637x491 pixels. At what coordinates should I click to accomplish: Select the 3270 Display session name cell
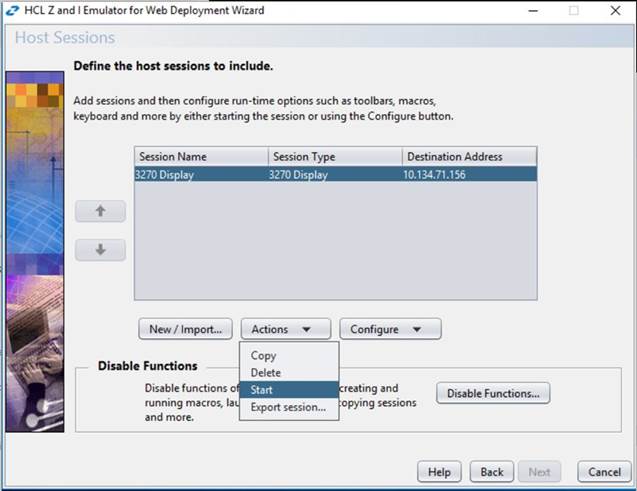(x=201, y=175)
